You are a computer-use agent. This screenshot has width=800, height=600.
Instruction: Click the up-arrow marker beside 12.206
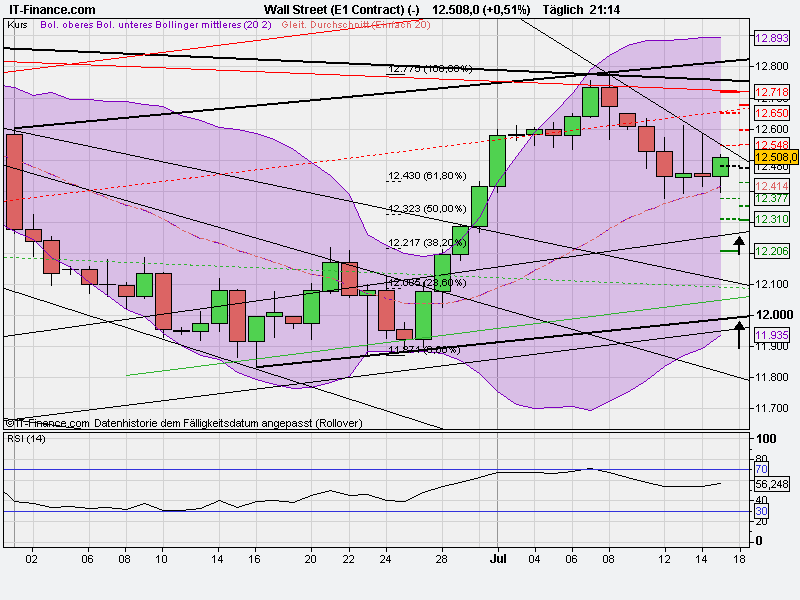738,244
